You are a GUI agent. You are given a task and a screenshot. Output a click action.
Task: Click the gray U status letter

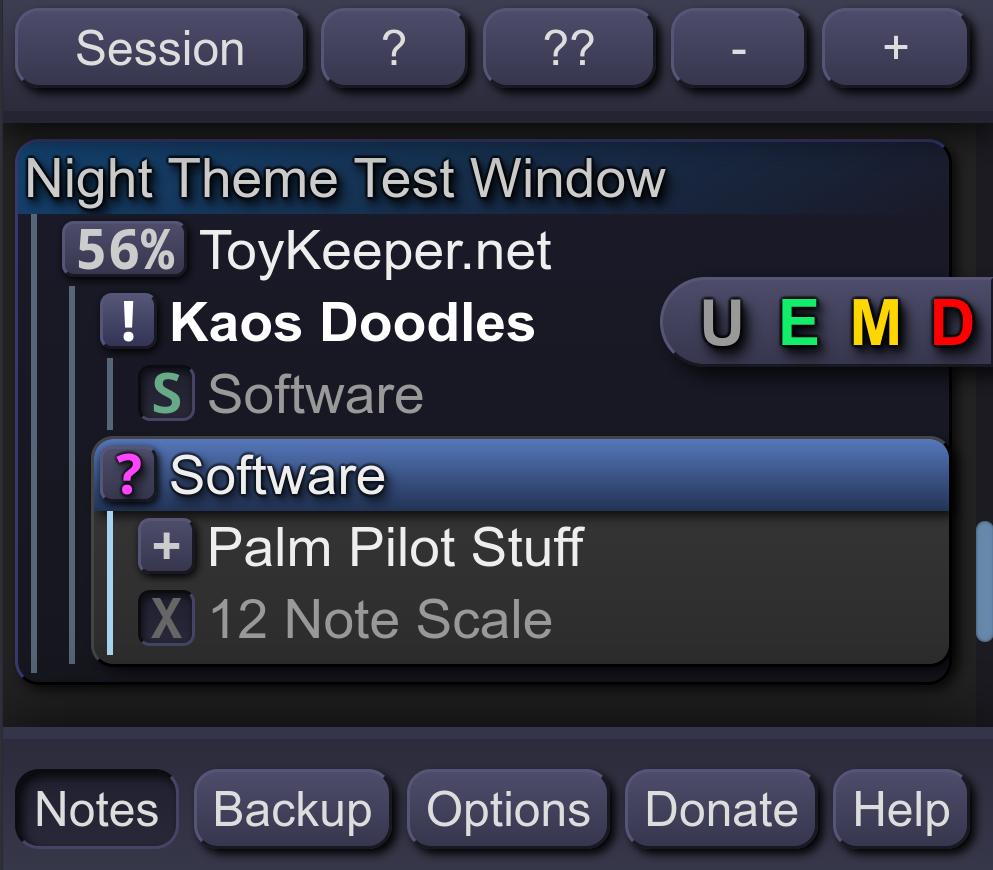point(721,323)
